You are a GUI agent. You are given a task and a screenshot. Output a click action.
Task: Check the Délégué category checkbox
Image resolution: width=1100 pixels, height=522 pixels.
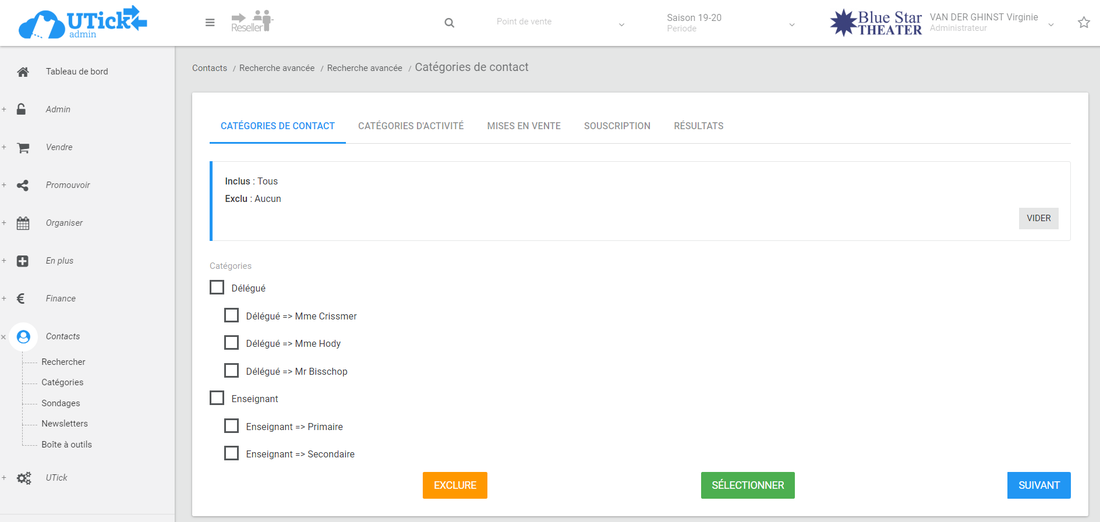tap(217, 288)
